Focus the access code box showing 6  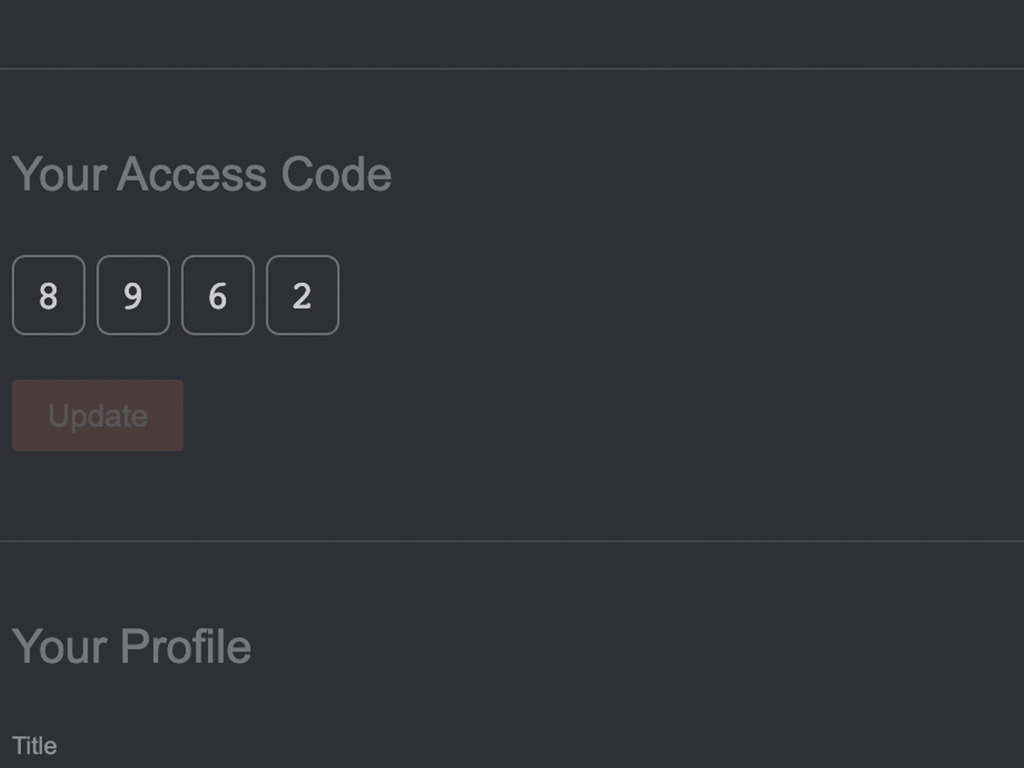point(218,295)
